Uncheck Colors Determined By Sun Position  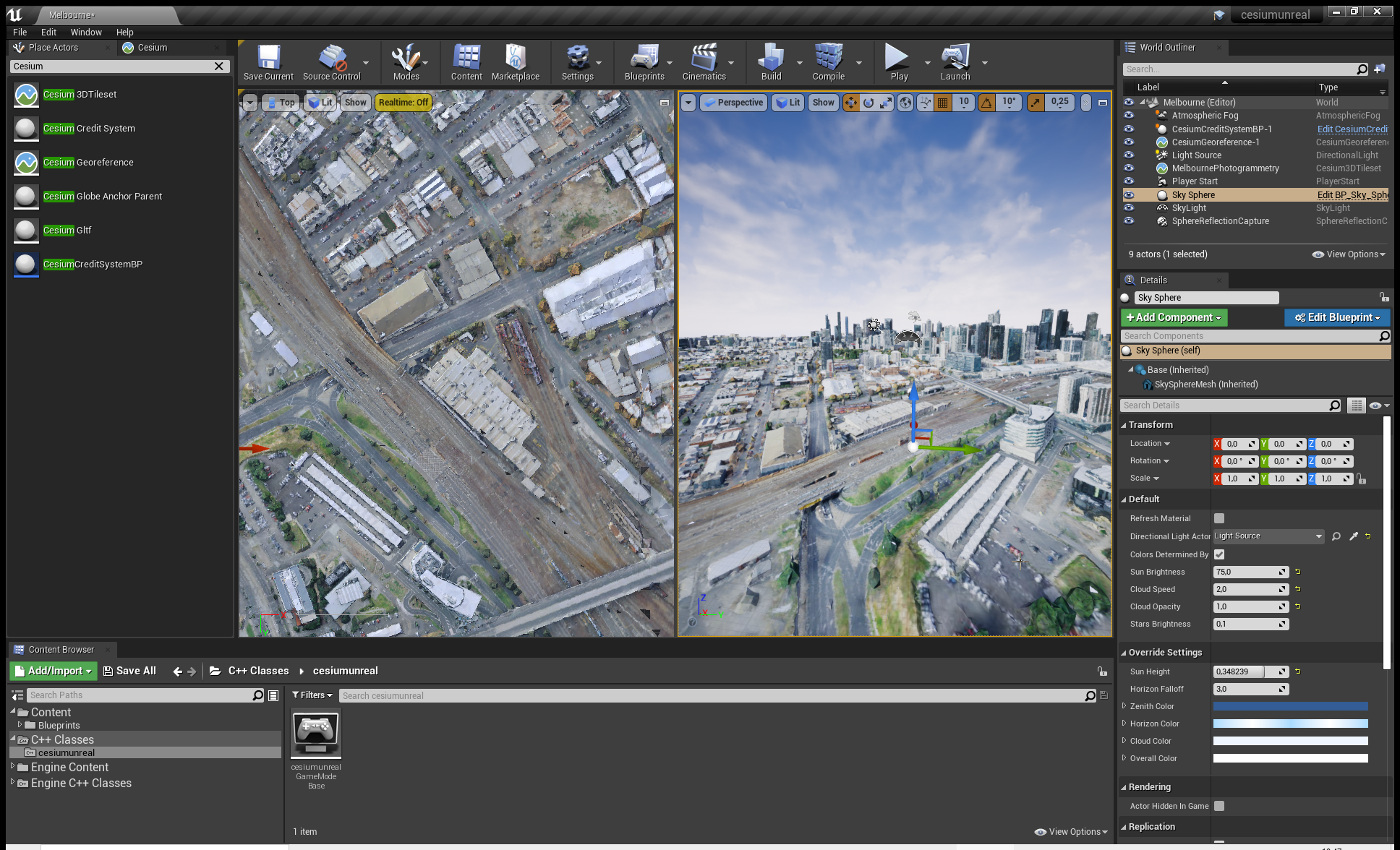point(1218,554)
